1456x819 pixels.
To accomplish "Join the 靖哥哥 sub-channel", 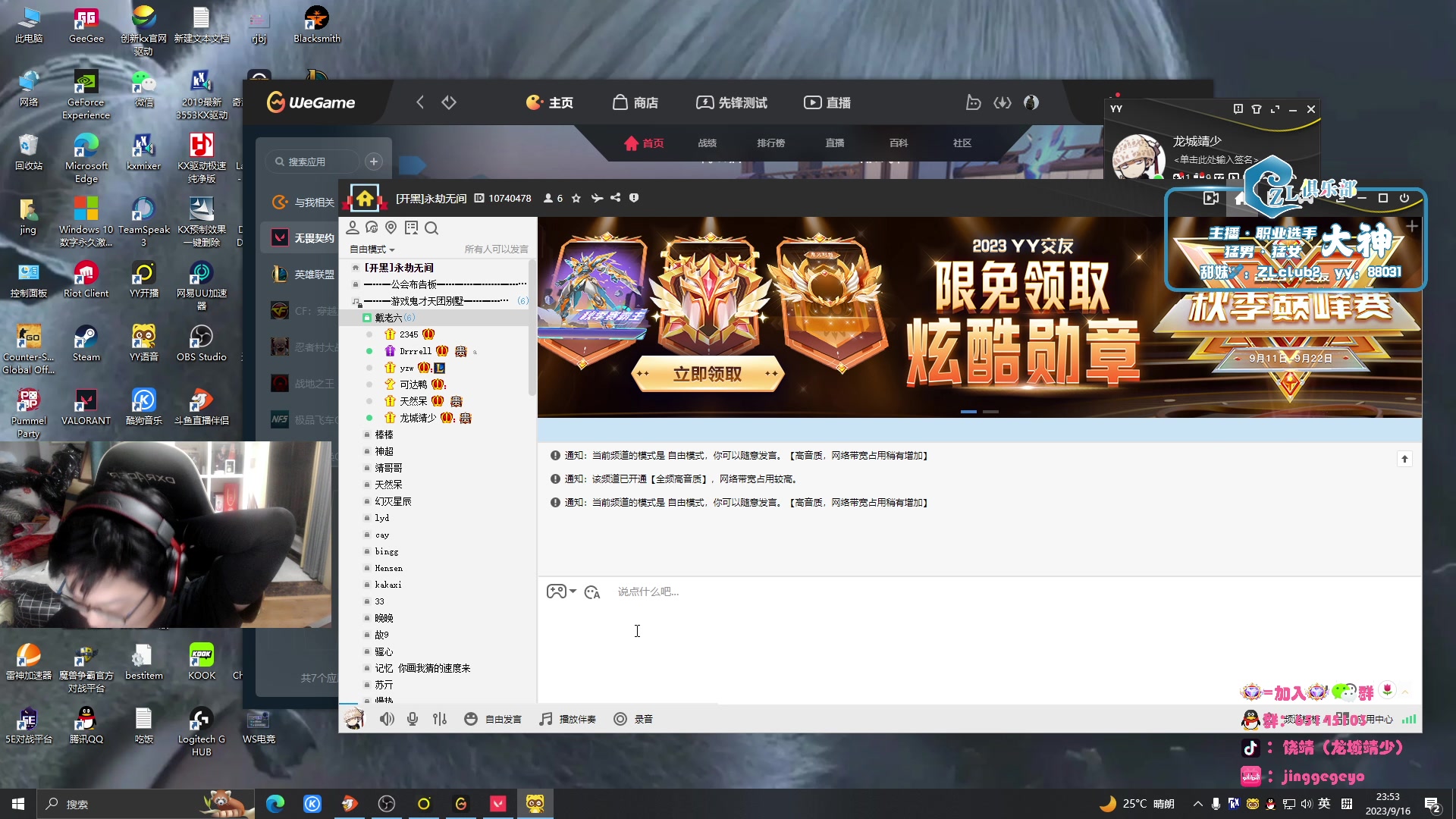I will click(x=388, y=468).
